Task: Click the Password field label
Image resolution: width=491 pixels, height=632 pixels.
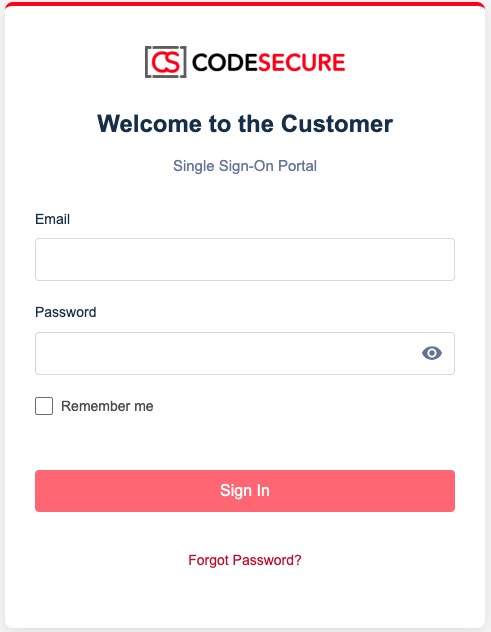Action: [x=66, y=312]
